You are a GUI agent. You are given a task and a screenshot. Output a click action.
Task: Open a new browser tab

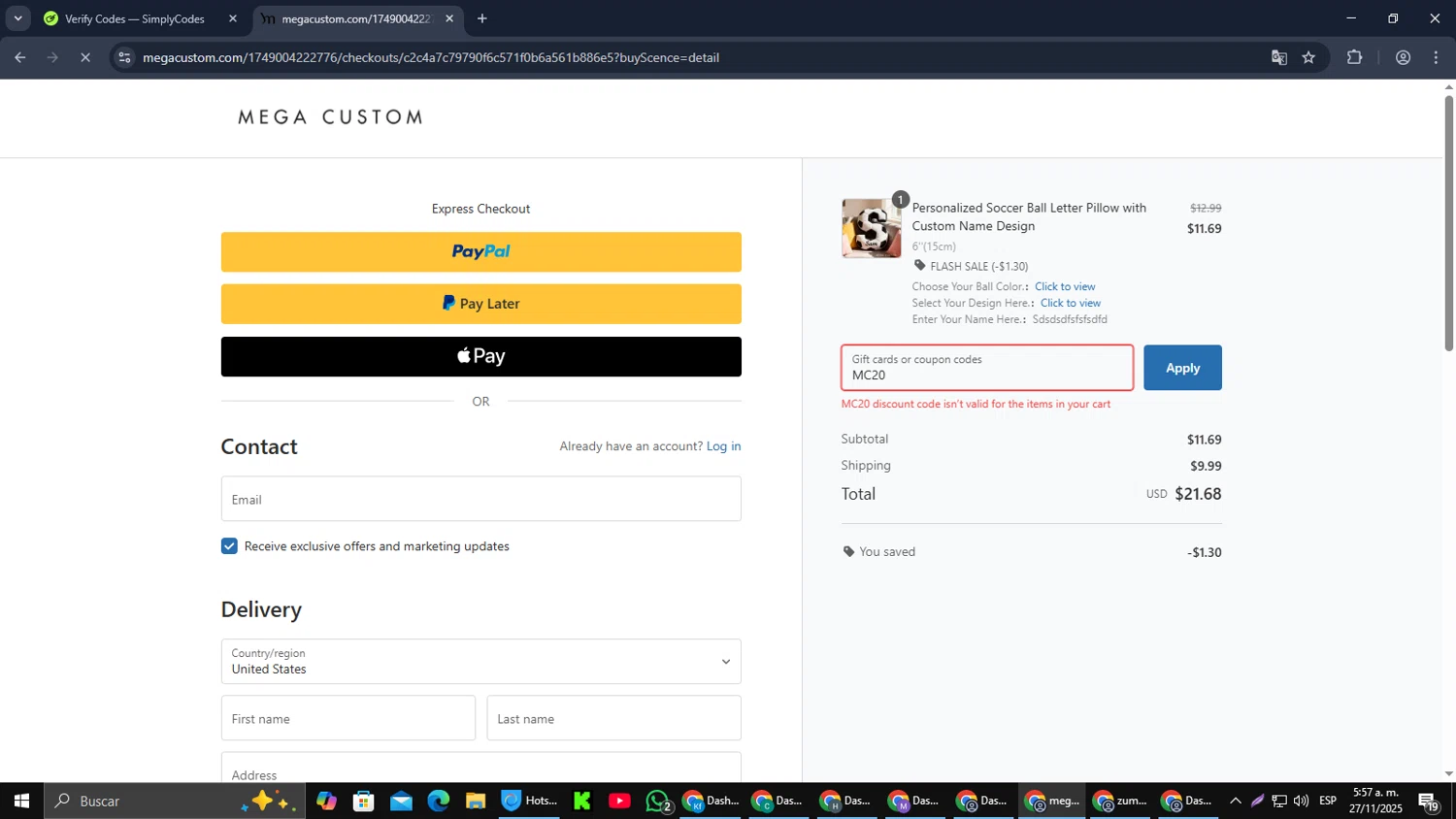pos(482,18)
